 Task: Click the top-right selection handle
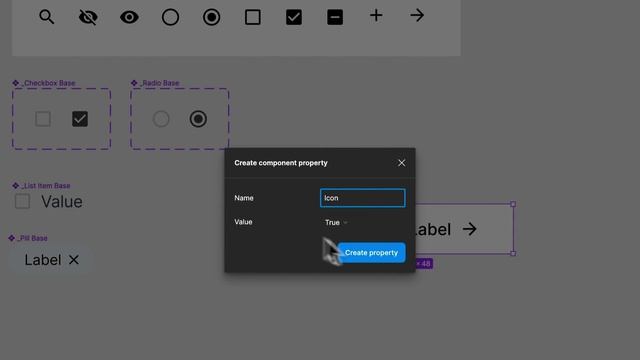[513, 204]
